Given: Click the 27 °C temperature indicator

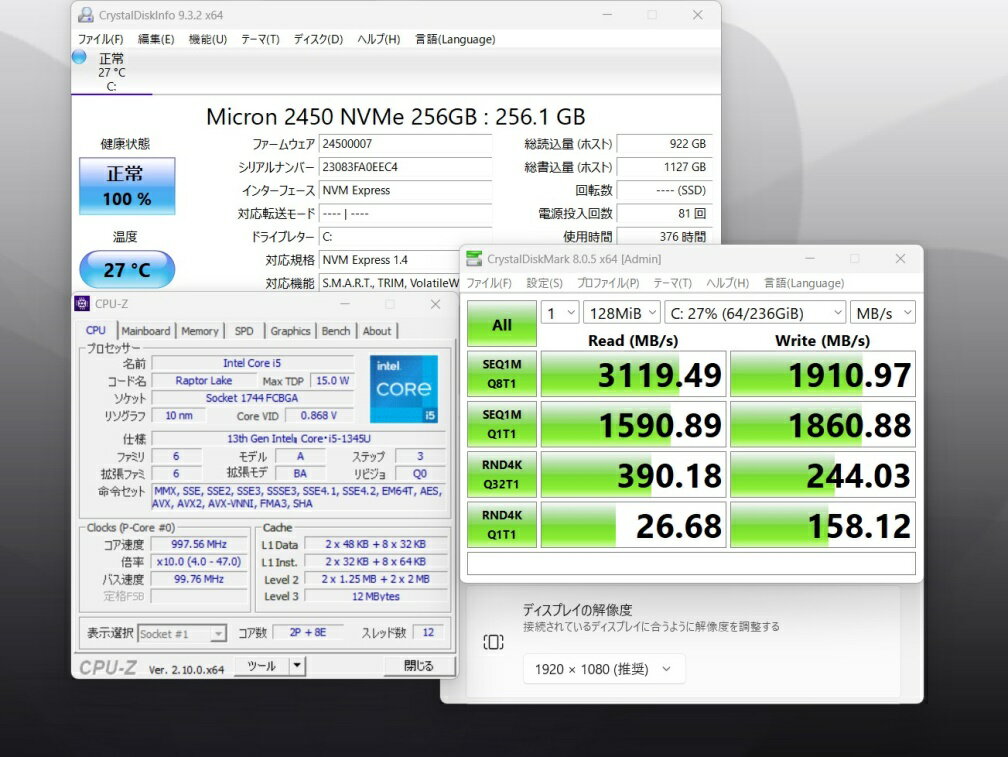Looking at the screenshot, I should pos(127,270).
